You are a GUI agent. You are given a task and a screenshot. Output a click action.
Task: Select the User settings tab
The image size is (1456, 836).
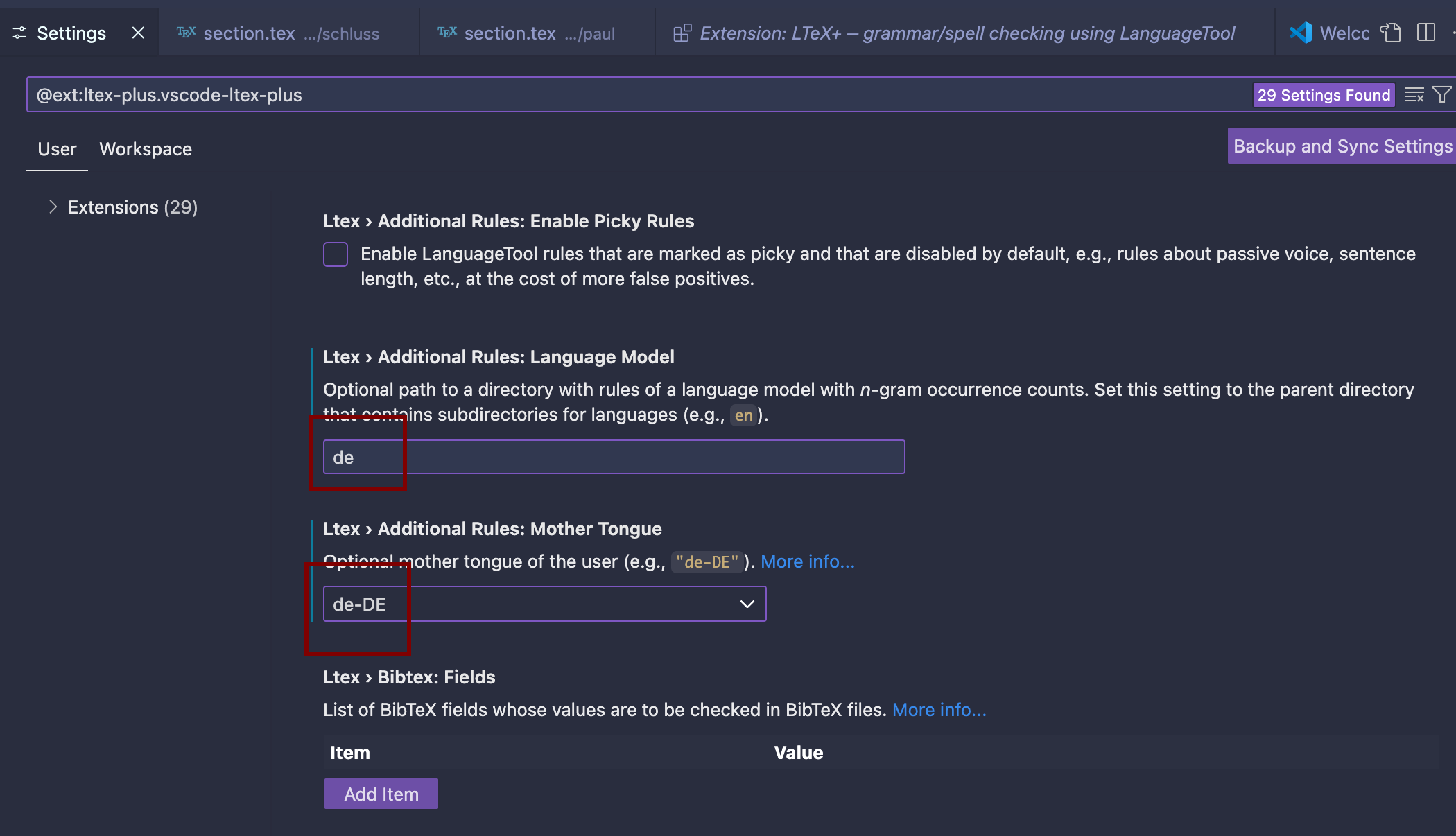(x=57, y=149)
